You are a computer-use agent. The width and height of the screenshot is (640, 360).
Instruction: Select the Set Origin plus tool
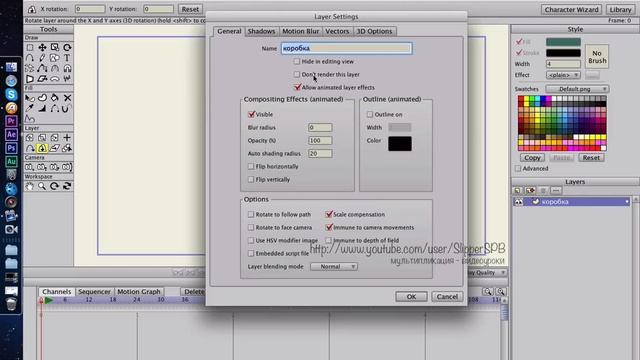67,138
